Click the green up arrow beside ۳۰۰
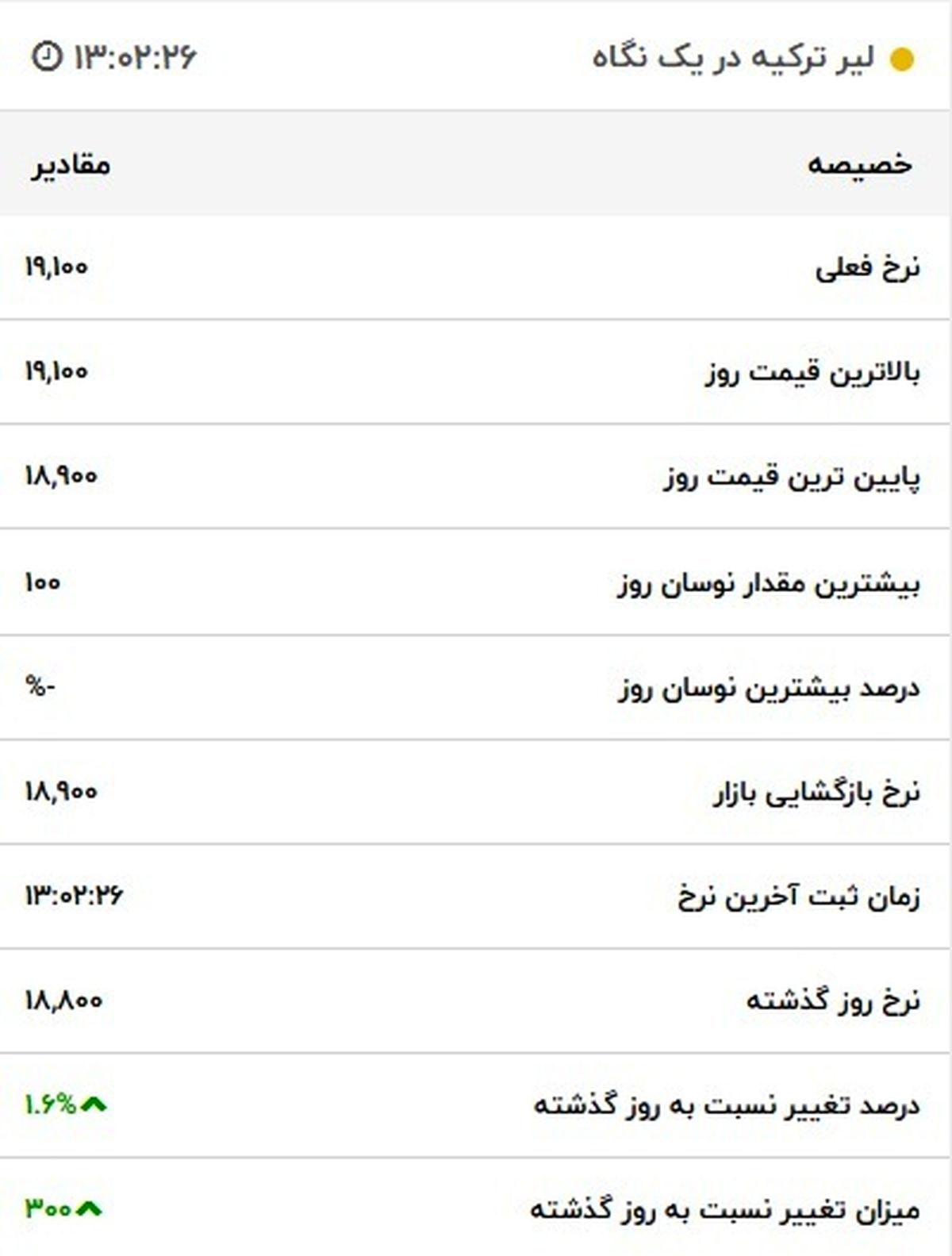Image resolution: width=952 pixels, height=1256 pixels. click(x=90, y=1208)
